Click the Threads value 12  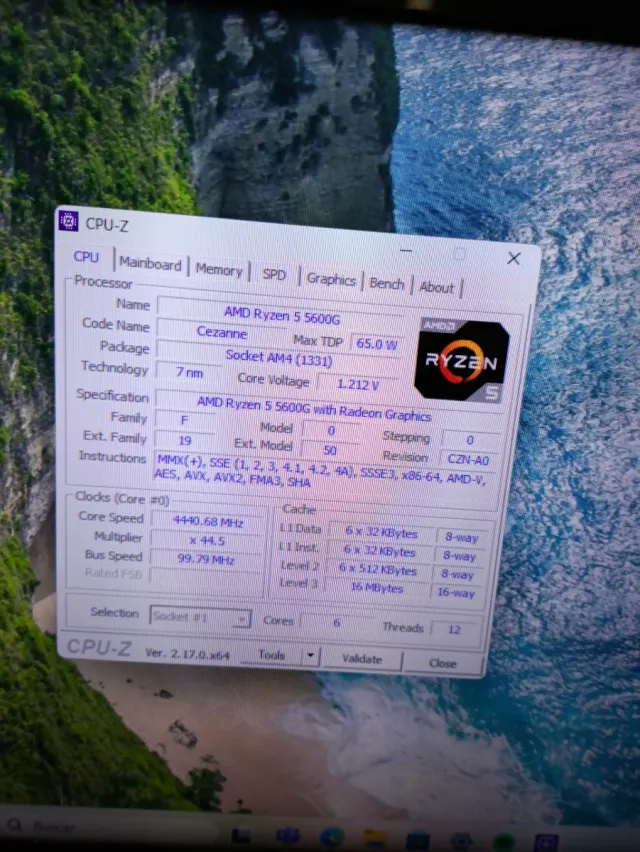tap(454, 630)
